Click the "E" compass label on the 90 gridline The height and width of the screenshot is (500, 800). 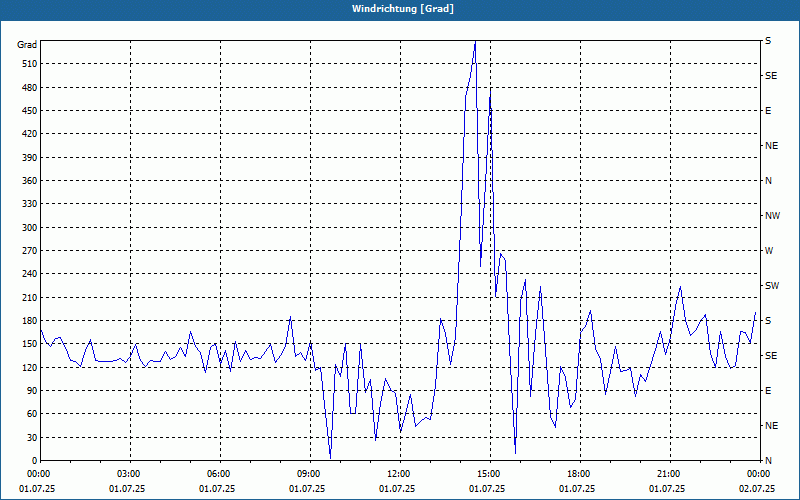768,391
